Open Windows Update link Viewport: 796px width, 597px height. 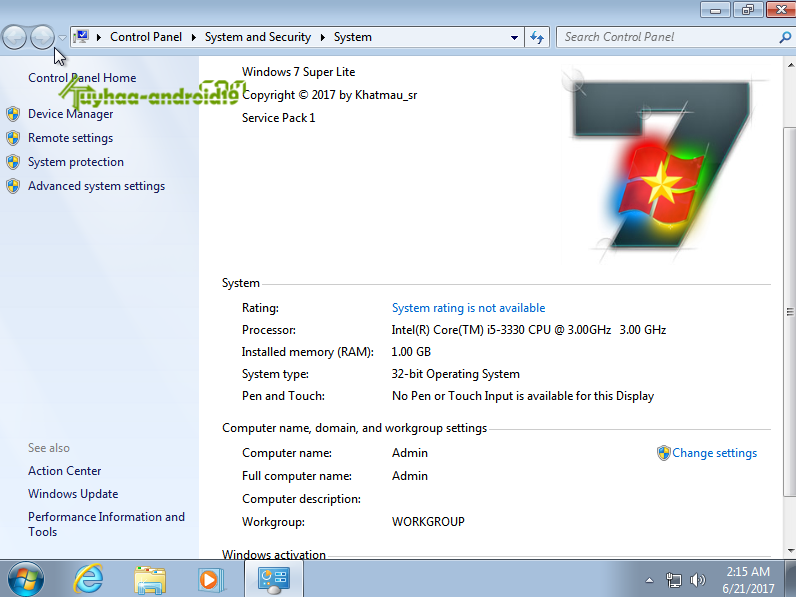[x=73, y=493]
